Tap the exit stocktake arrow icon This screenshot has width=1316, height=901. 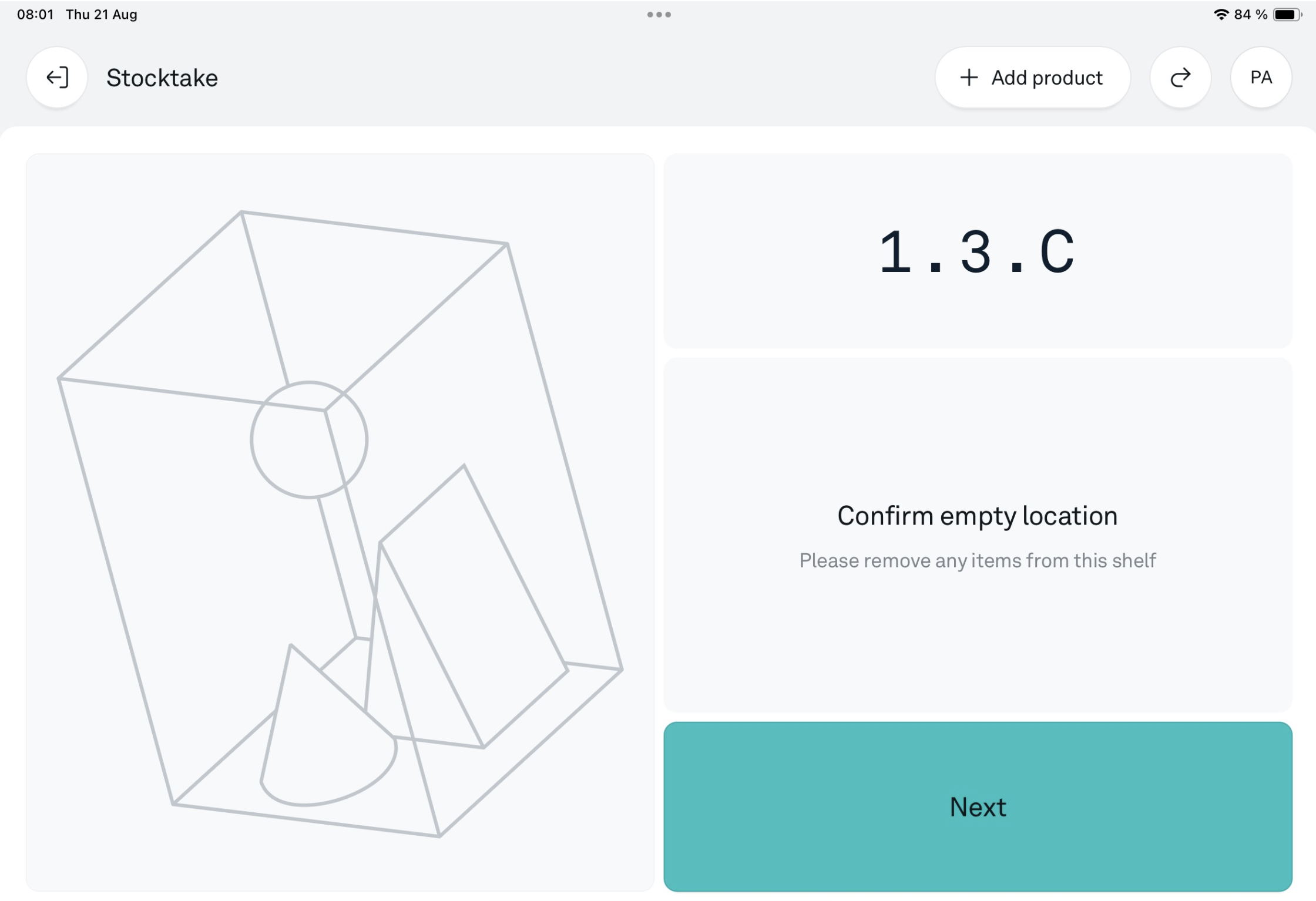pyautogui.click(x=57, y=78)
